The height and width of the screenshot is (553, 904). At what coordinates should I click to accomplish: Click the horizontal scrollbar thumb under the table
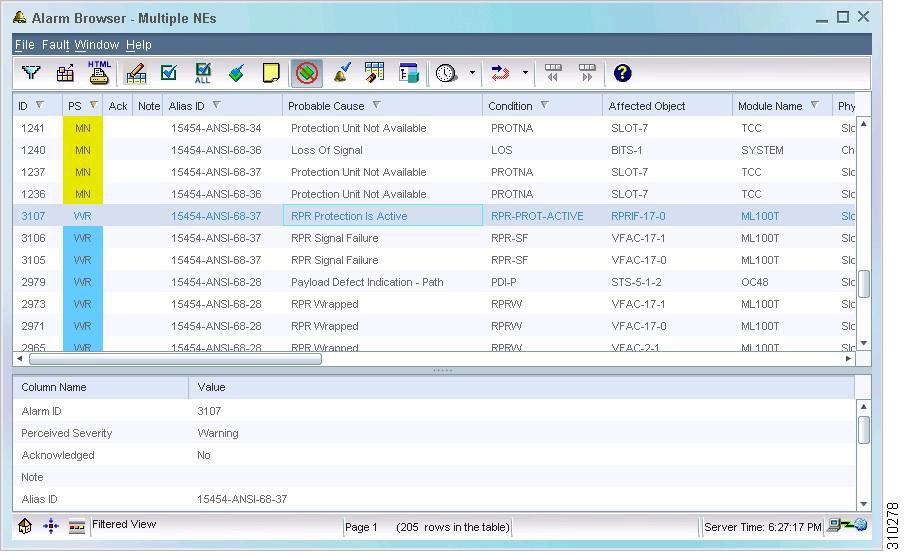tap(175, 359)
